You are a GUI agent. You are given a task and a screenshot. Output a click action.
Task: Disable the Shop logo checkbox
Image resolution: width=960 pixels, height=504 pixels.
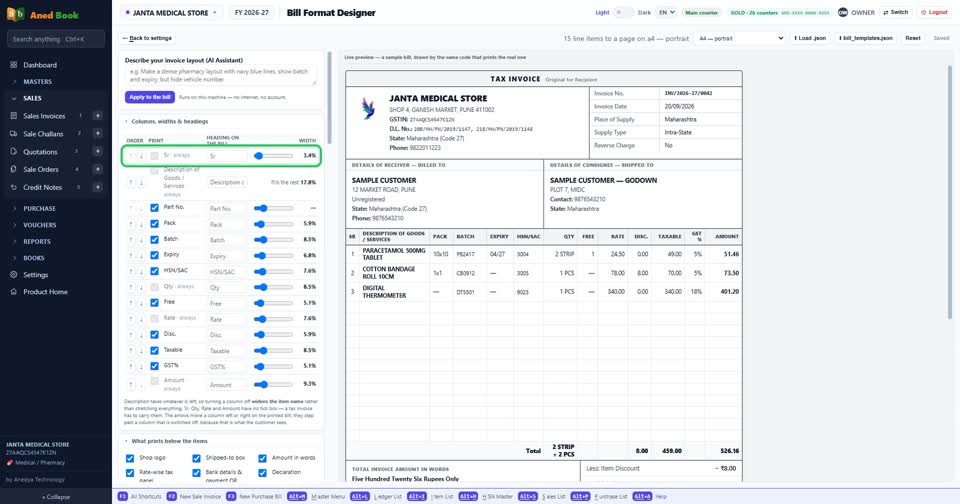pyautogui.click(x=130, y=458)
